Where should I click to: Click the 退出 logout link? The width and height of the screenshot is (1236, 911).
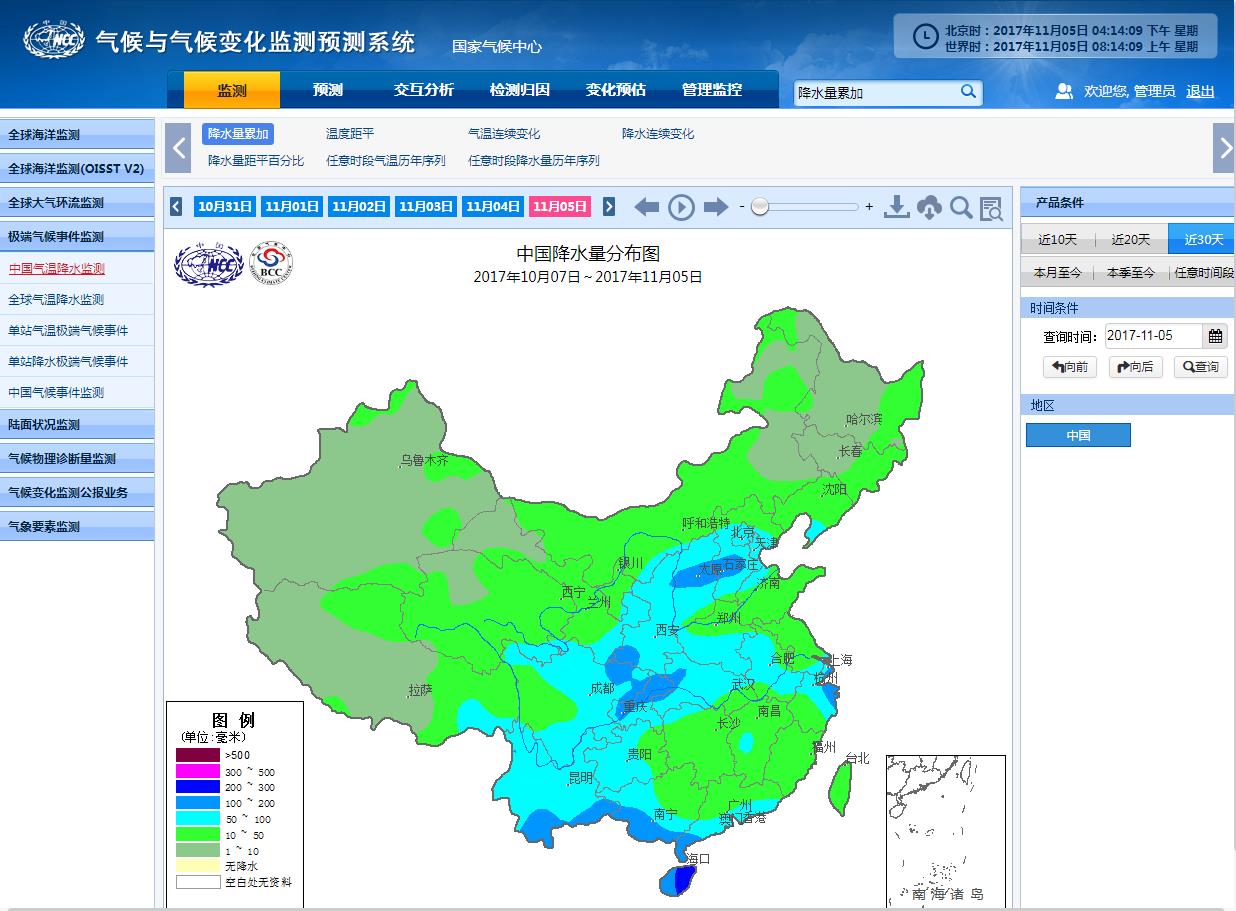point(1200,91)
